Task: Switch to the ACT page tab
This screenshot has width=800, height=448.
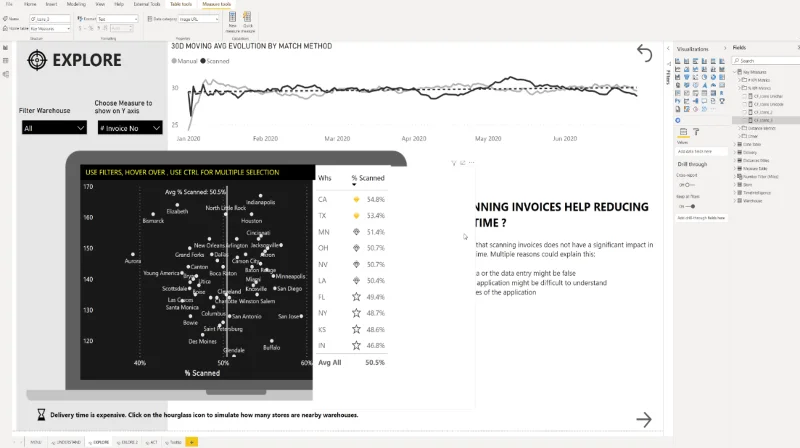Action: 152,442
